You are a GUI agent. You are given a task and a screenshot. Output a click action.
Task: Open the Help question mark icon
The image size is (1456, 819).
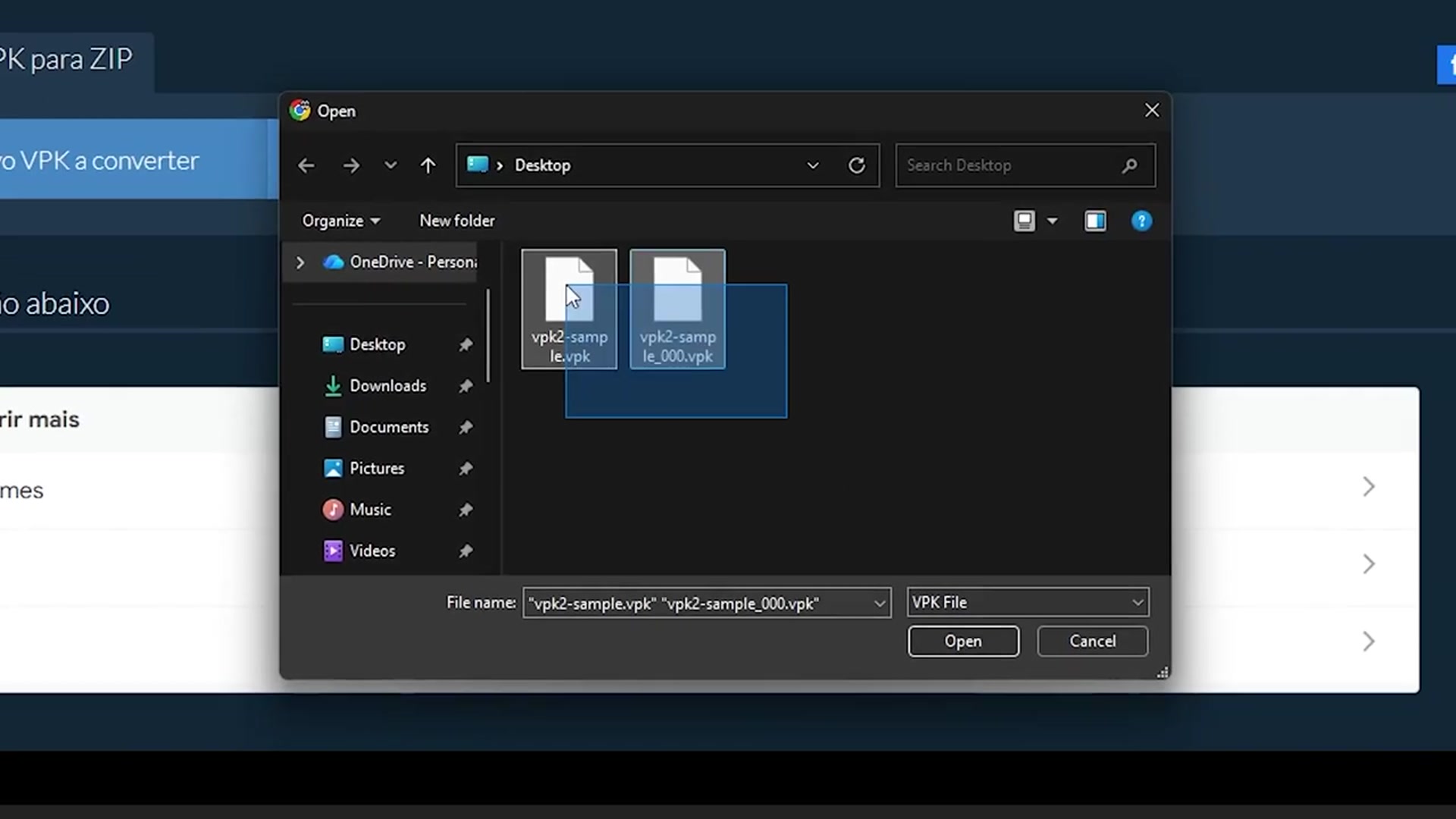1141,221
